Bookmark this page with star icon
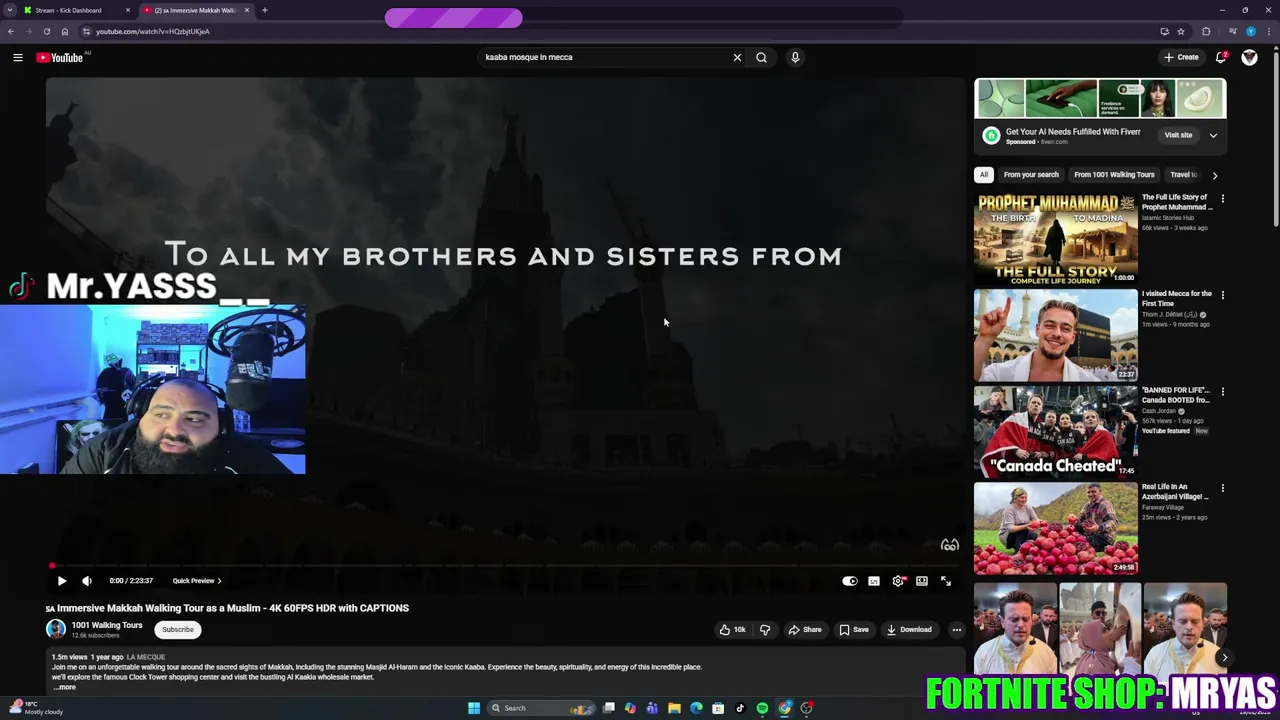This screenshot has height=720, width=1280. pyautogui.click(x=1181, y=31)
